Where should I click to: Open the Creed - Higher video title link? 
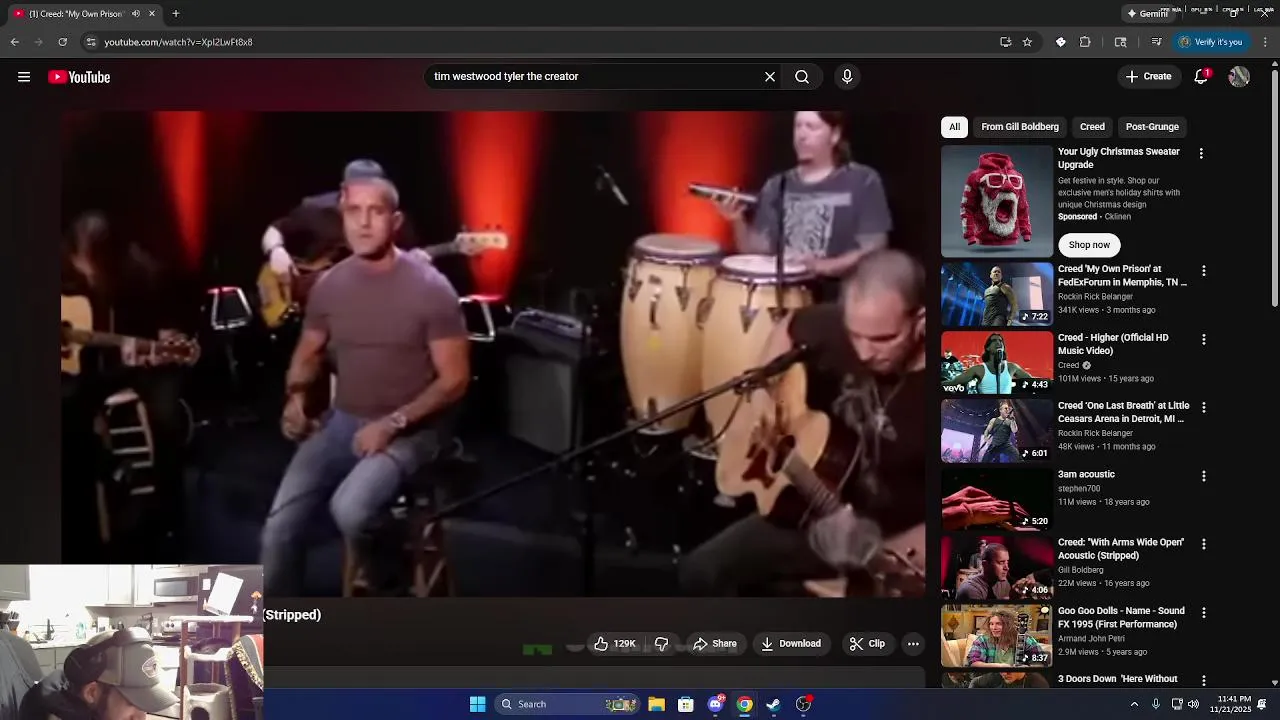point(1113,344)
